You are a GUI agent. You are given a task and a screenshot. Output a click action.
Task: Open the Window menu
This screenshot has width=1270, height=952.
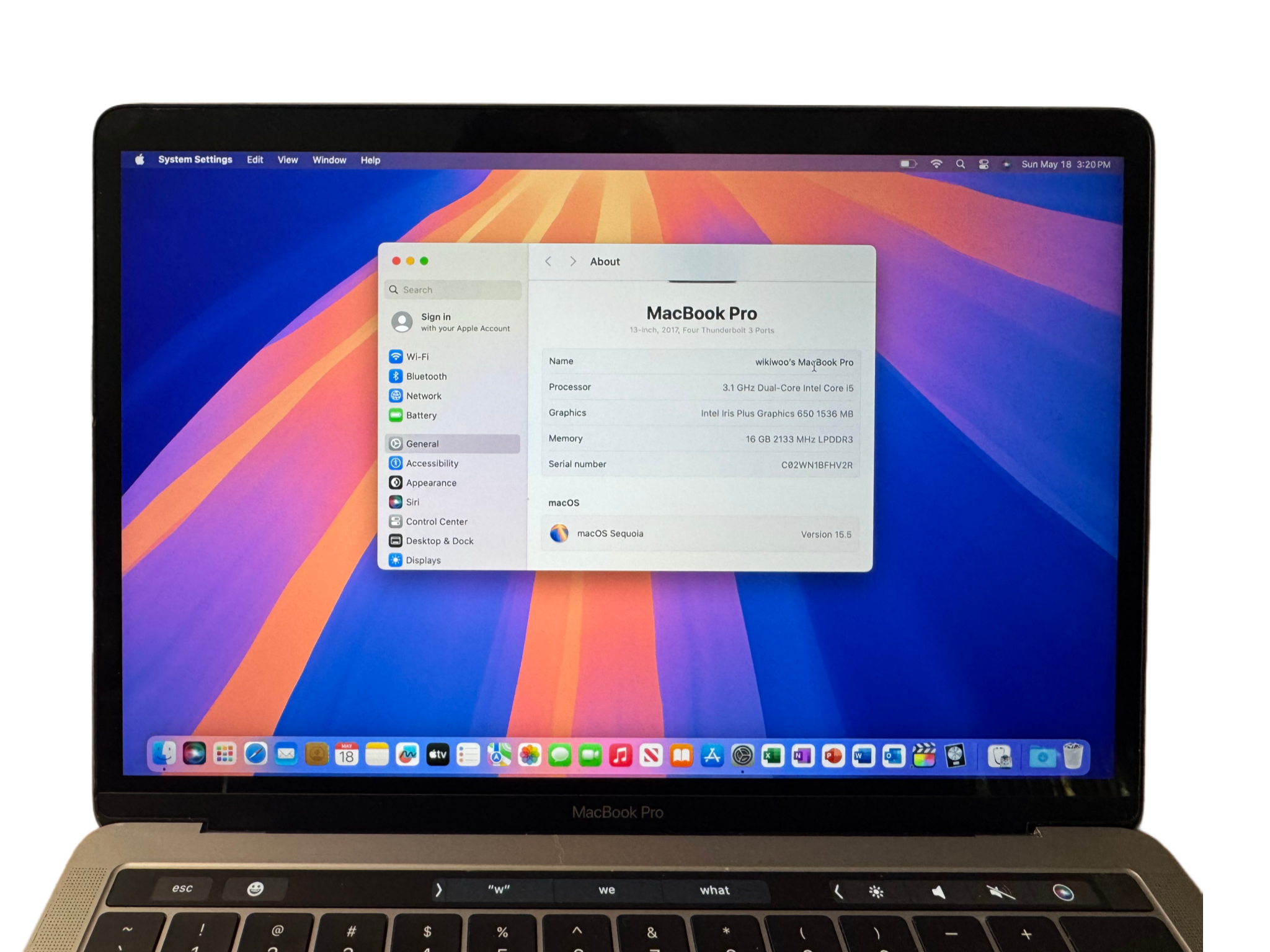pyautogui.click(x=329, y=160)
